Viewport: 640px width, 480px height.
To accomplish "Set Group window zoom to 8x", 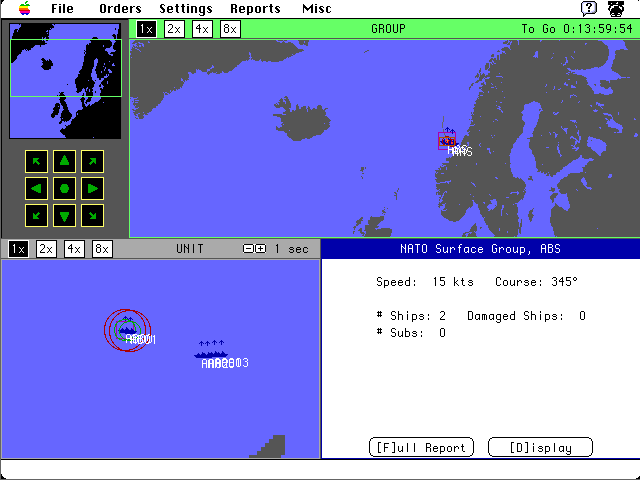I will coord(230,29).
